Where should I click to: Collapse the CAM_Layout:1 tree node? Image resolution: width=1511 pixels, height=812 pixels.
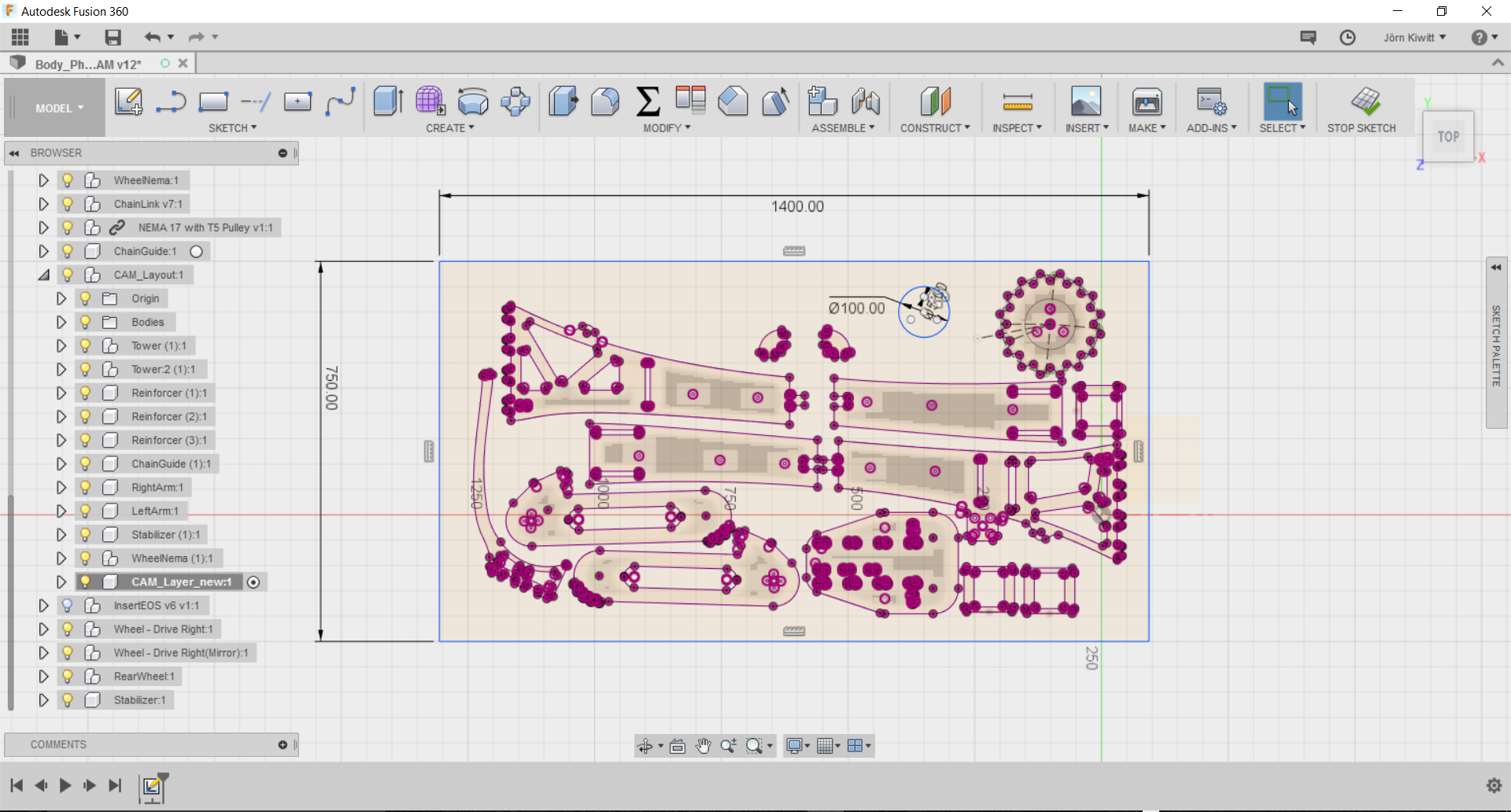click(x=43, y=275)
